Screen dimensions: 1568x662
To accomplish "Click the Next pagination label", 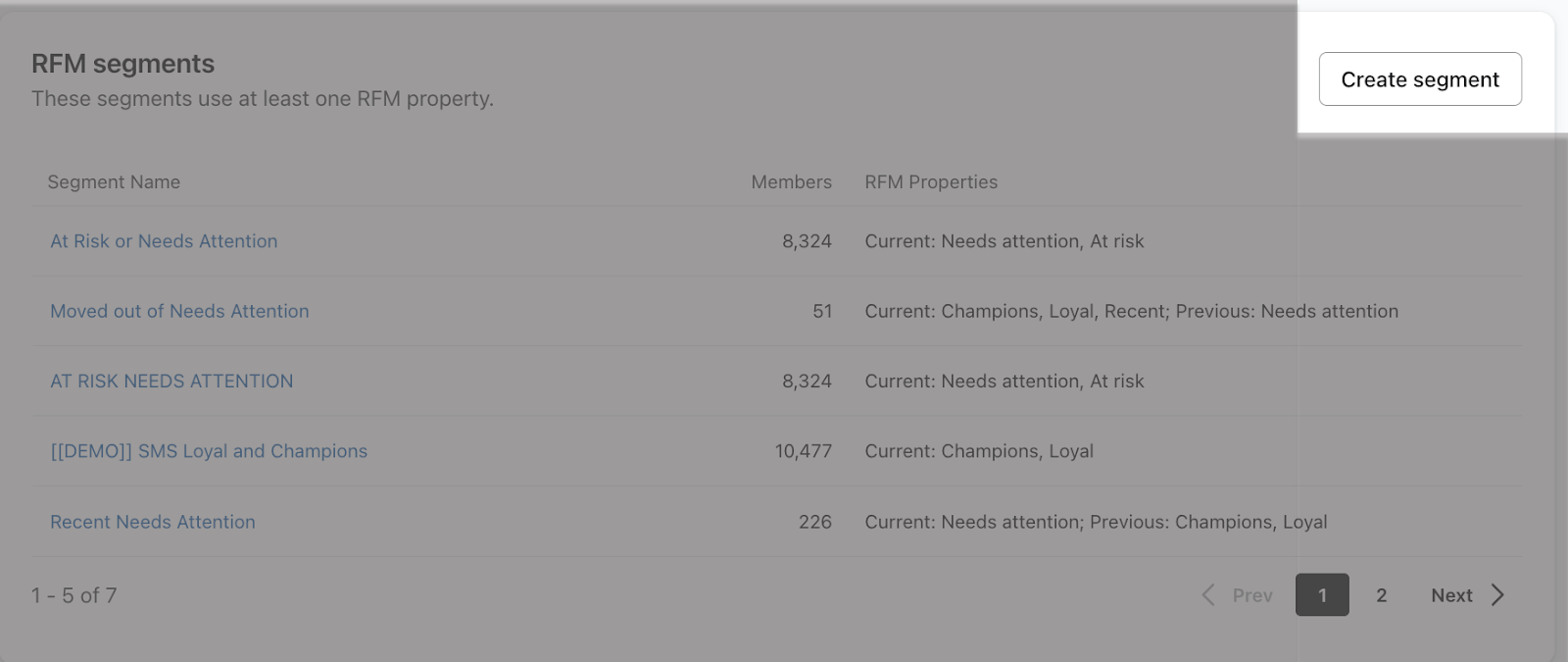I will 1451,595.
